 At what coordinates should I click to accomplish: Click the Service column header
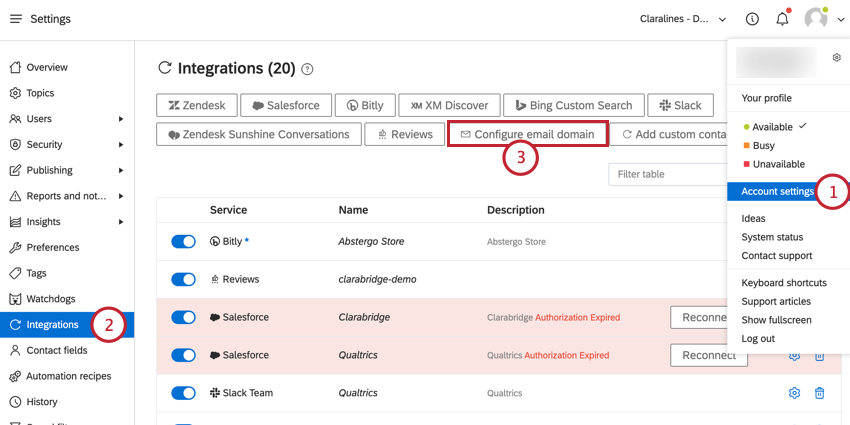[x=228, y=210]
